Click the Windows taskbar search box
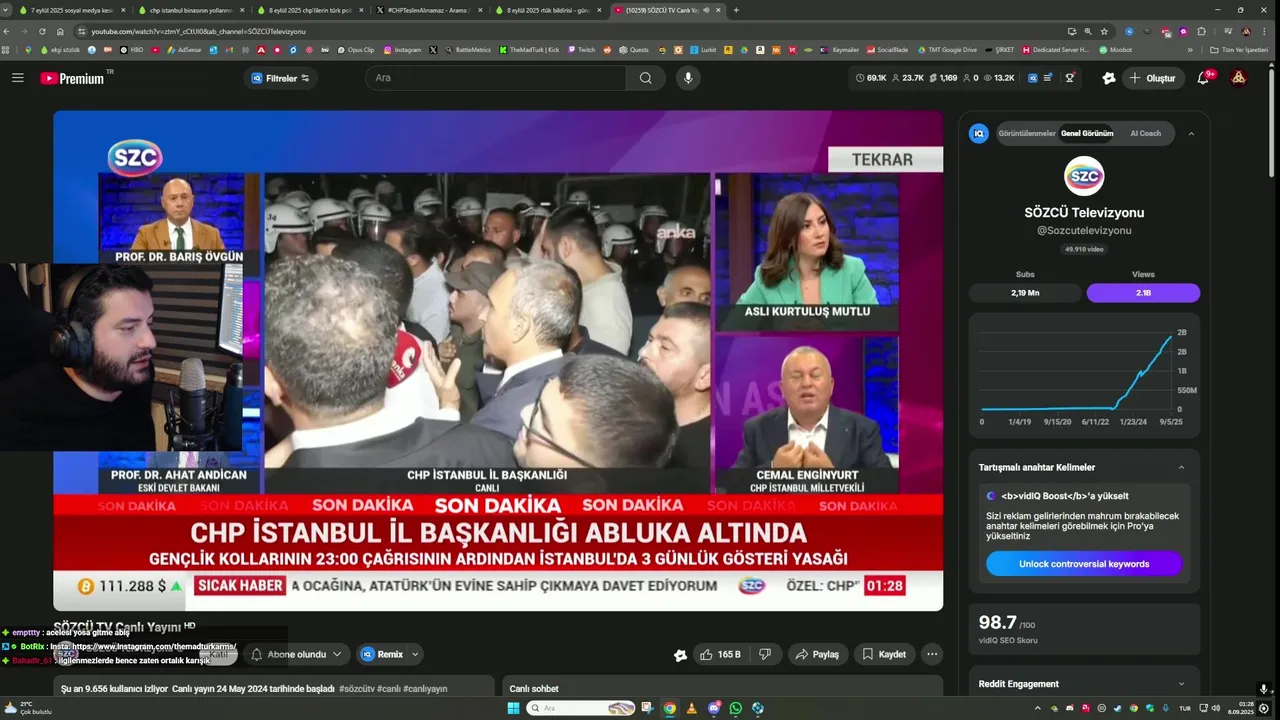 coord(582,708)
